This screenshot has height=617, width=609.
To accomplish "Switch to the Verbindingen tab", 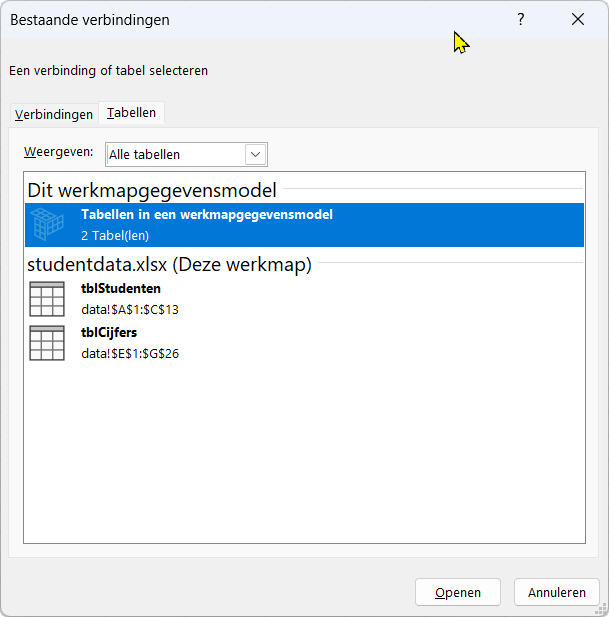I will (x=54, y=114).
